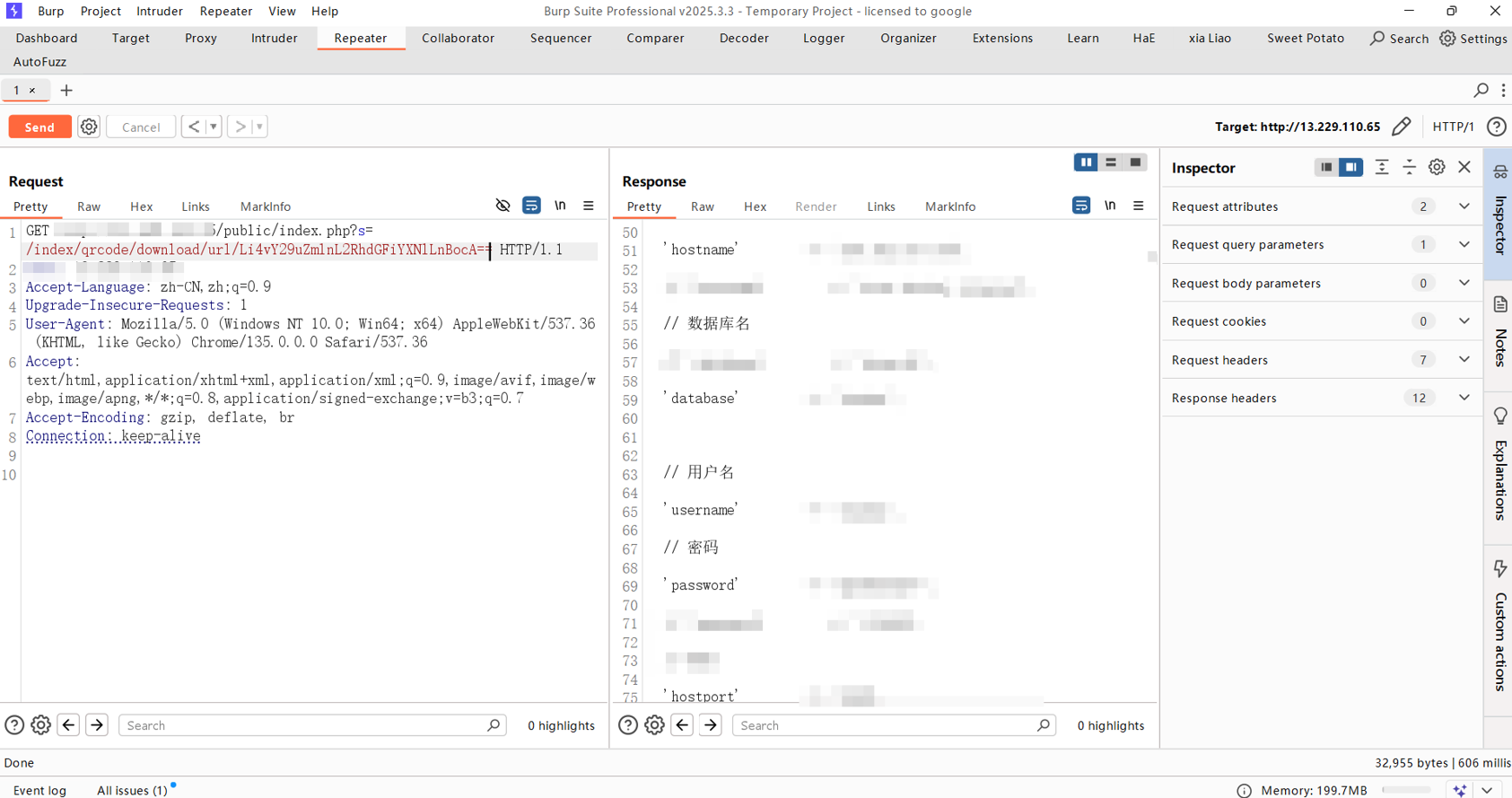Open the back history dropdown arrow
Image resolution: width=1512 pixels, height=798 pixels.
(214, 127)
